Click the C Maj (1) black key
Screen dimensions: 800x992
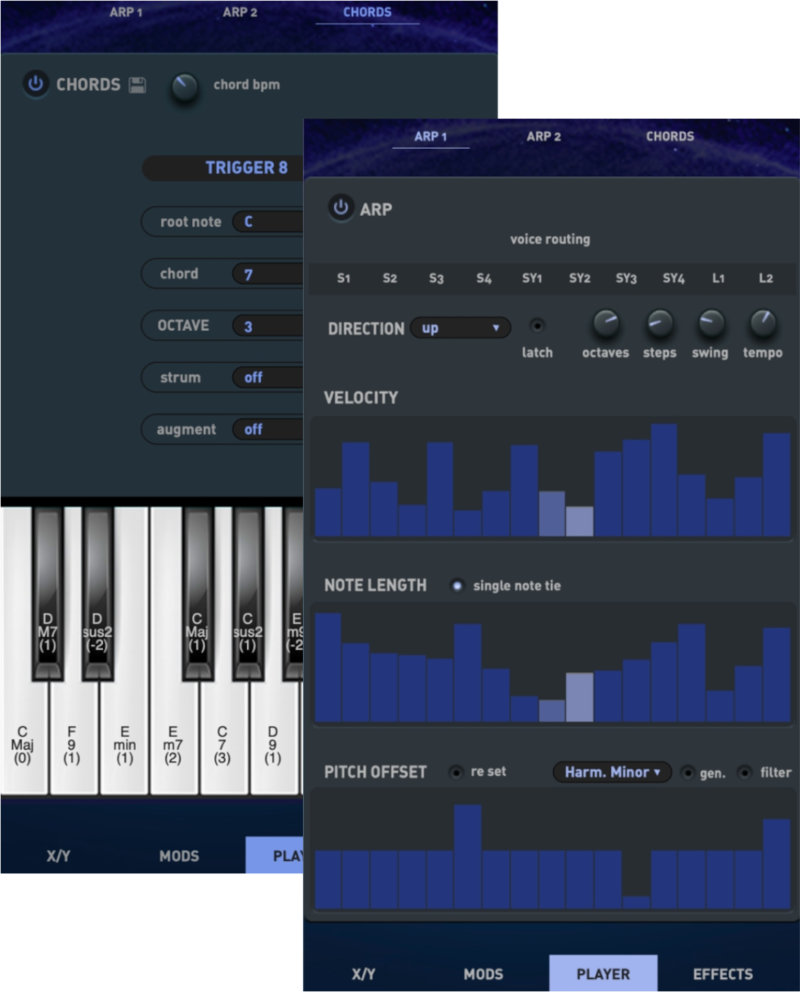tap(197, 593)
